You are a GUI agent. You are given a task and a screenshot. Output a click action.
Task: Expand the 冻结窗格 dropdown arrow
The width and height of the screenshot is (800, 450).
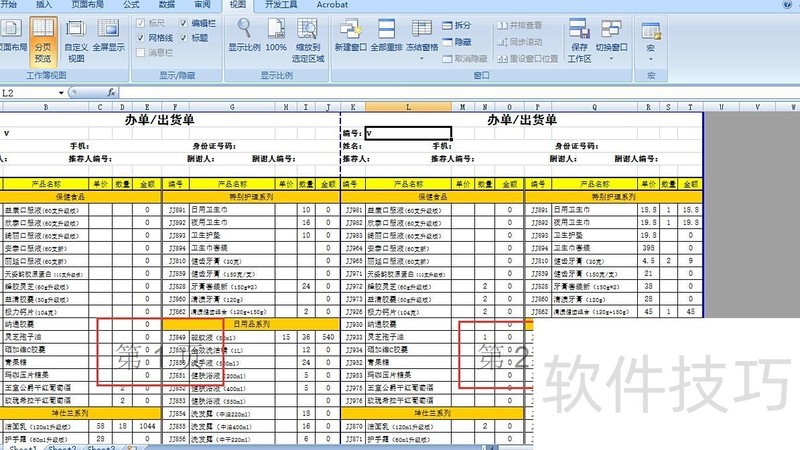pyautogui.click(x=422, y=59)
